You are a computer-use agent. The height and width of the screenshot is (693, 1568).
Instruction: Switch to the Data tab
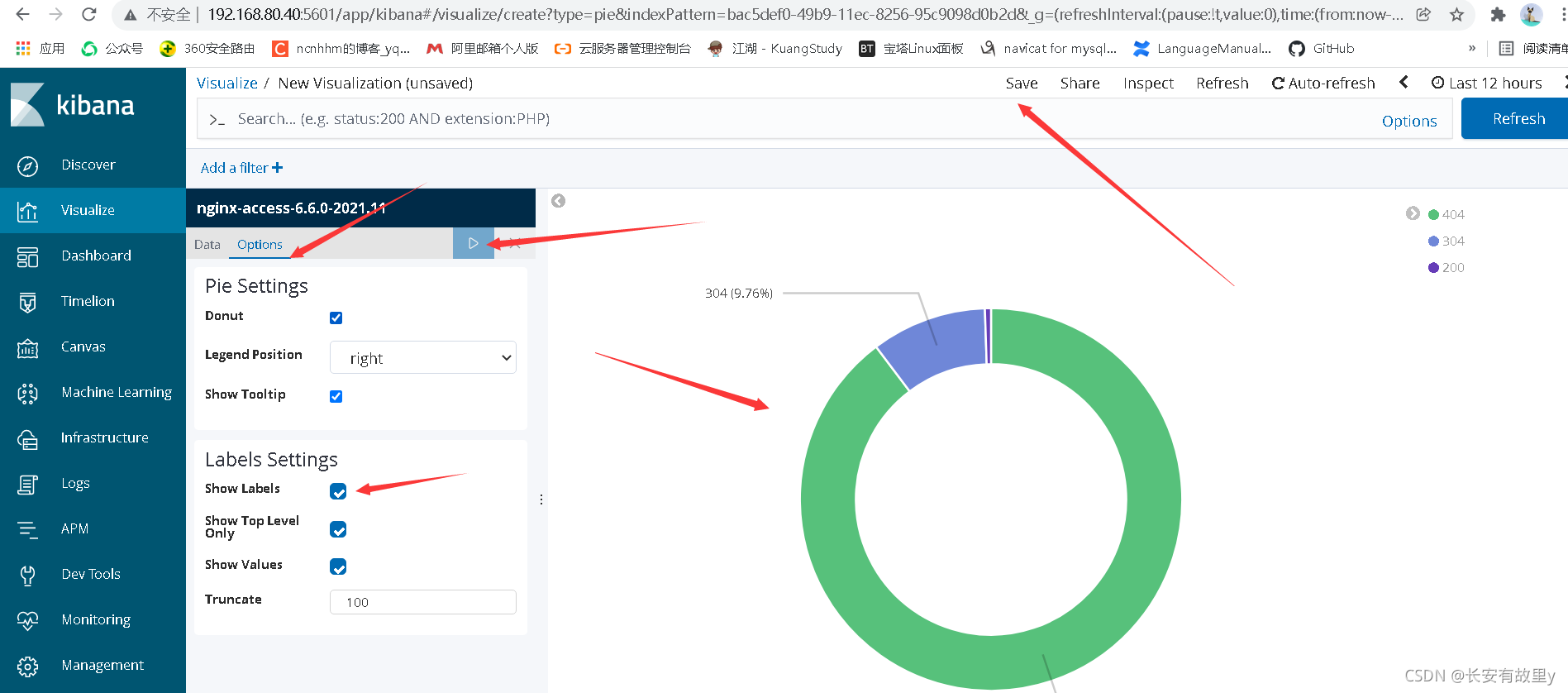click(x=207, y=244)
